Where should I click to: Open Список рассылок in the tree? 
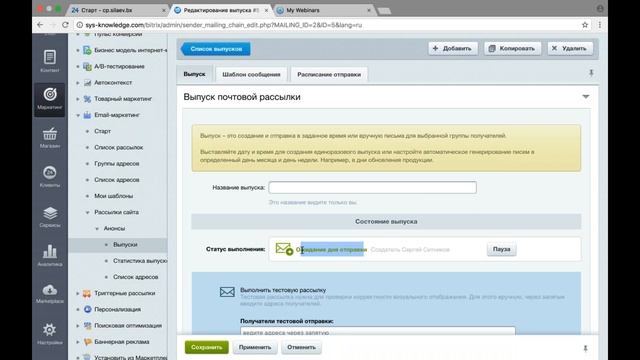118,147
